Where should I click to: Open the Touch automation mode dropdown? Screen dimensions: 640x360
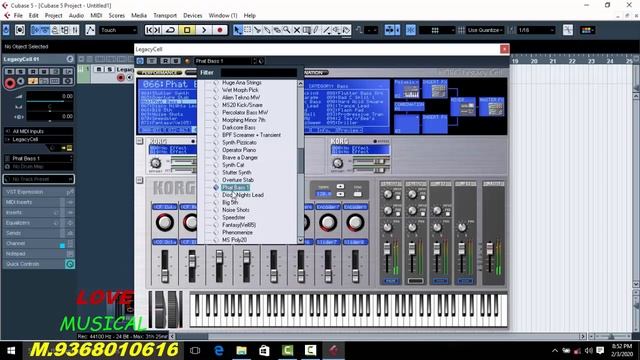[118, 30]
